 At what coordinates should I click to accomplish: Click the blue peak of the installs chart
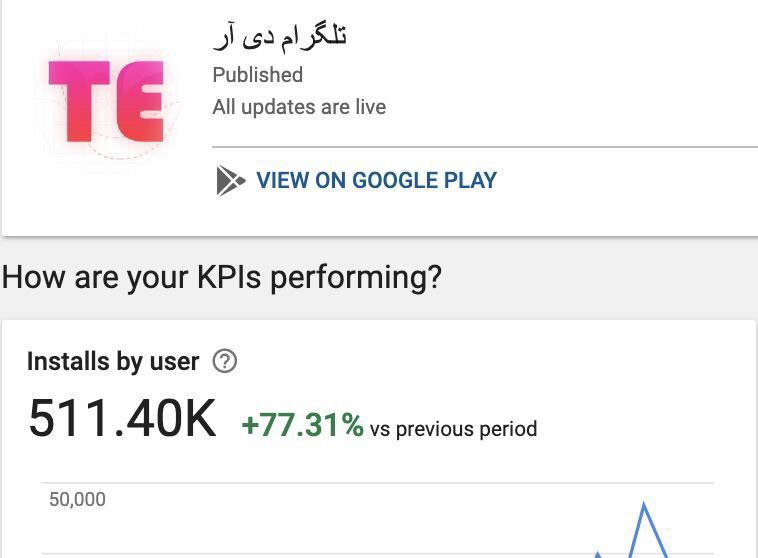coord(644,505)
